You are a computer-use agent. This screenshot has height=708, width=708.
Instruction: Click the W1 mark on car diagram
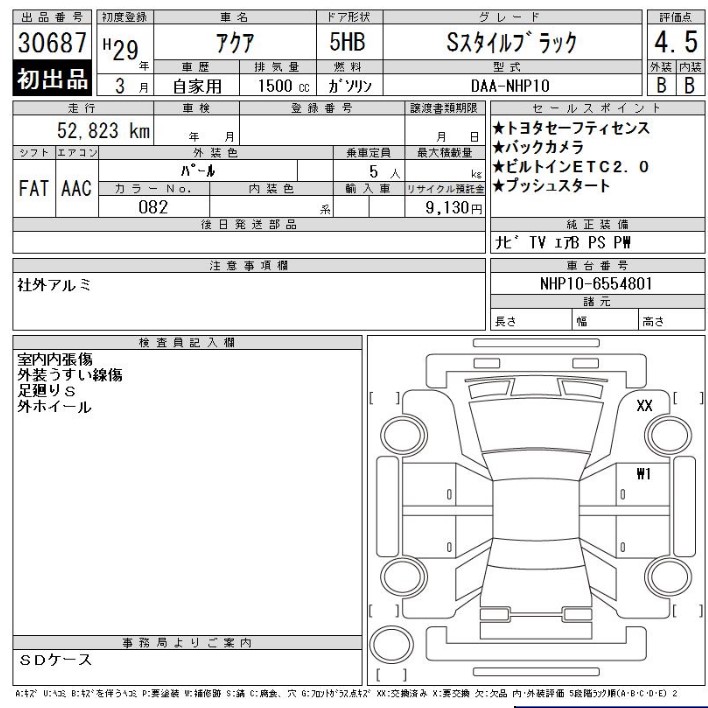click(x=643, y=473)
